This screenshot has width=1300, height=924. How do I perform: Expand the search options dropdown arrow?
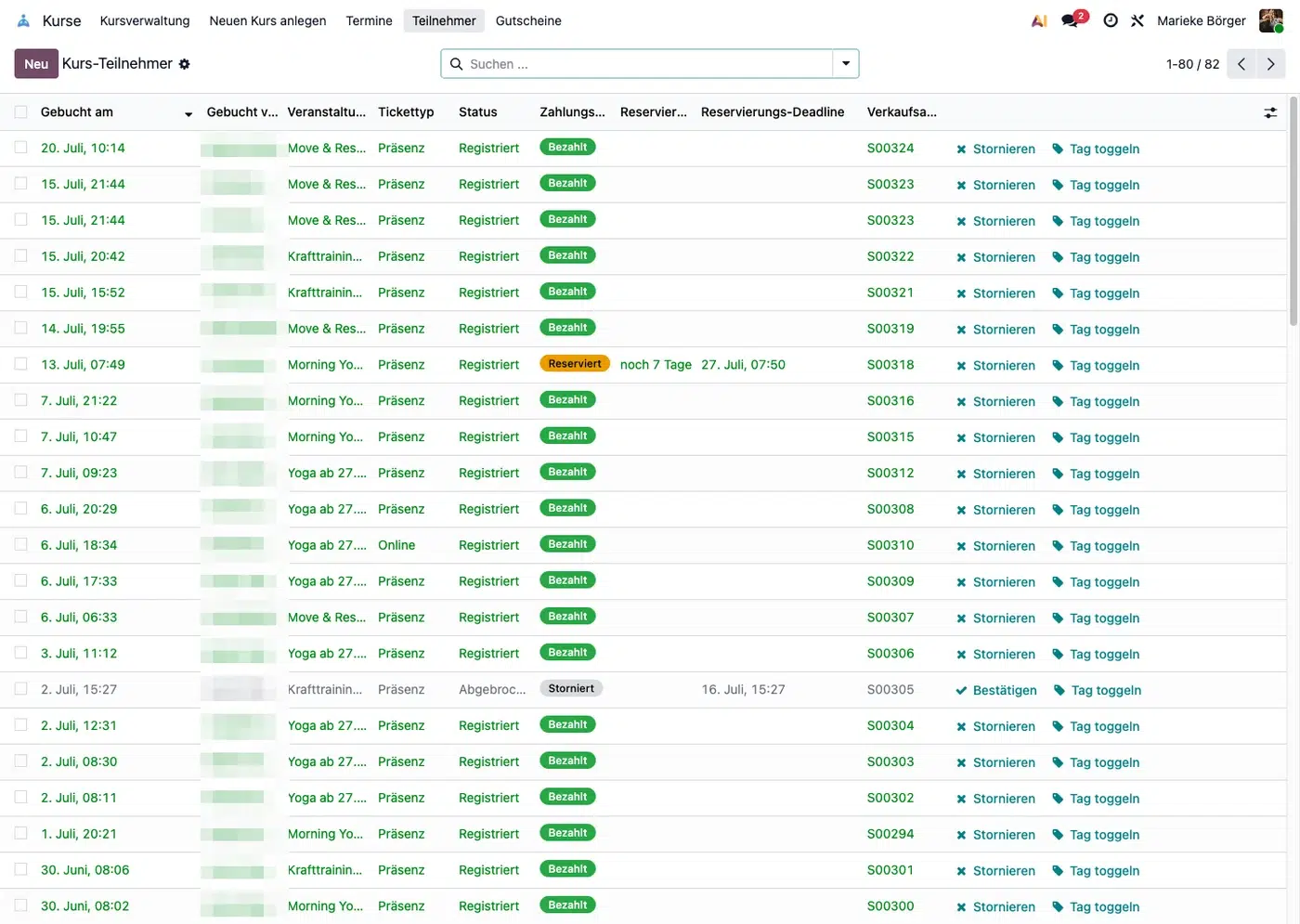tap(846, 64)
